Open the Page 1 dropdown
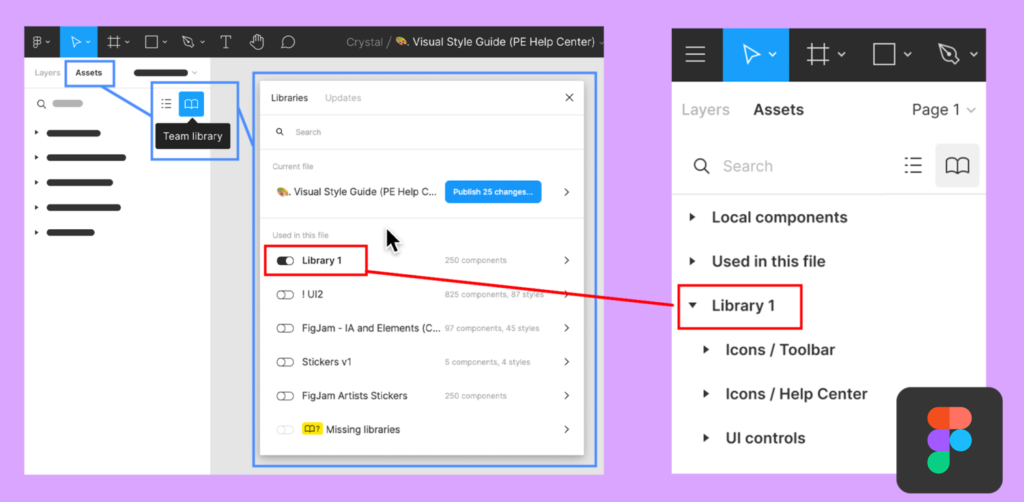The height and width of the screenshot is (502, 1024). [x=943, y=110]
